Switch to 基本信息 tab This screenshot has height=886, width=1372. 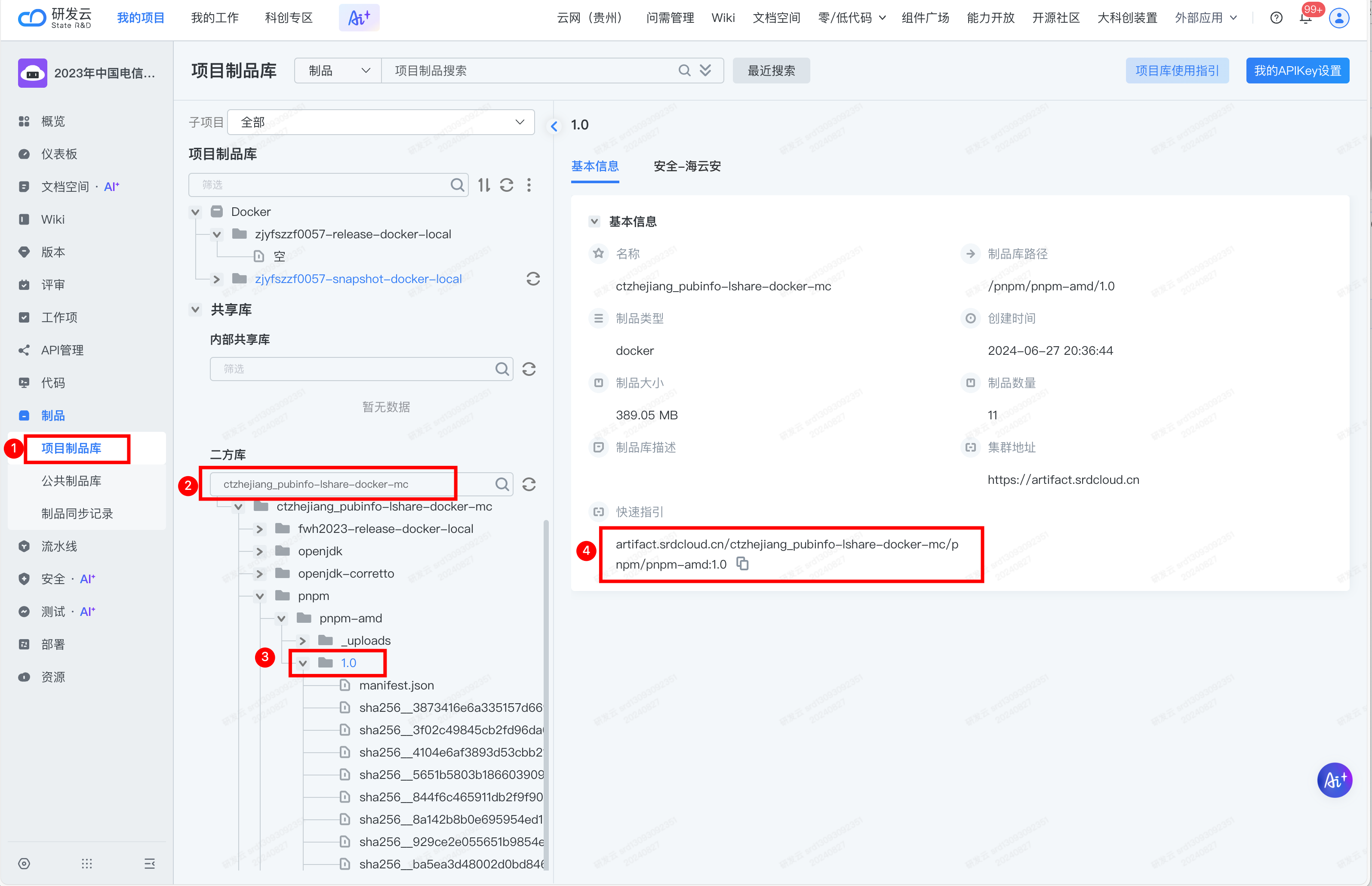pos(595,166)
